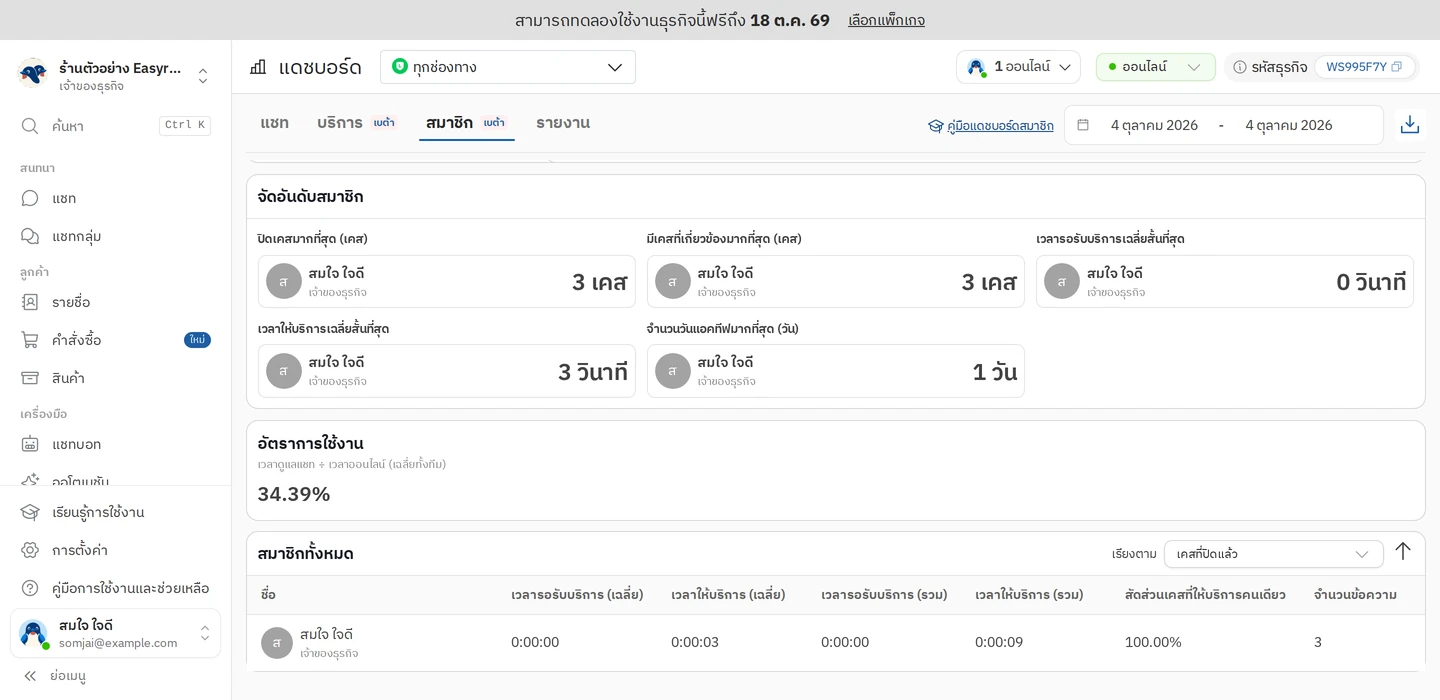Click the ชื่อ column header

(x=268, y=595)
